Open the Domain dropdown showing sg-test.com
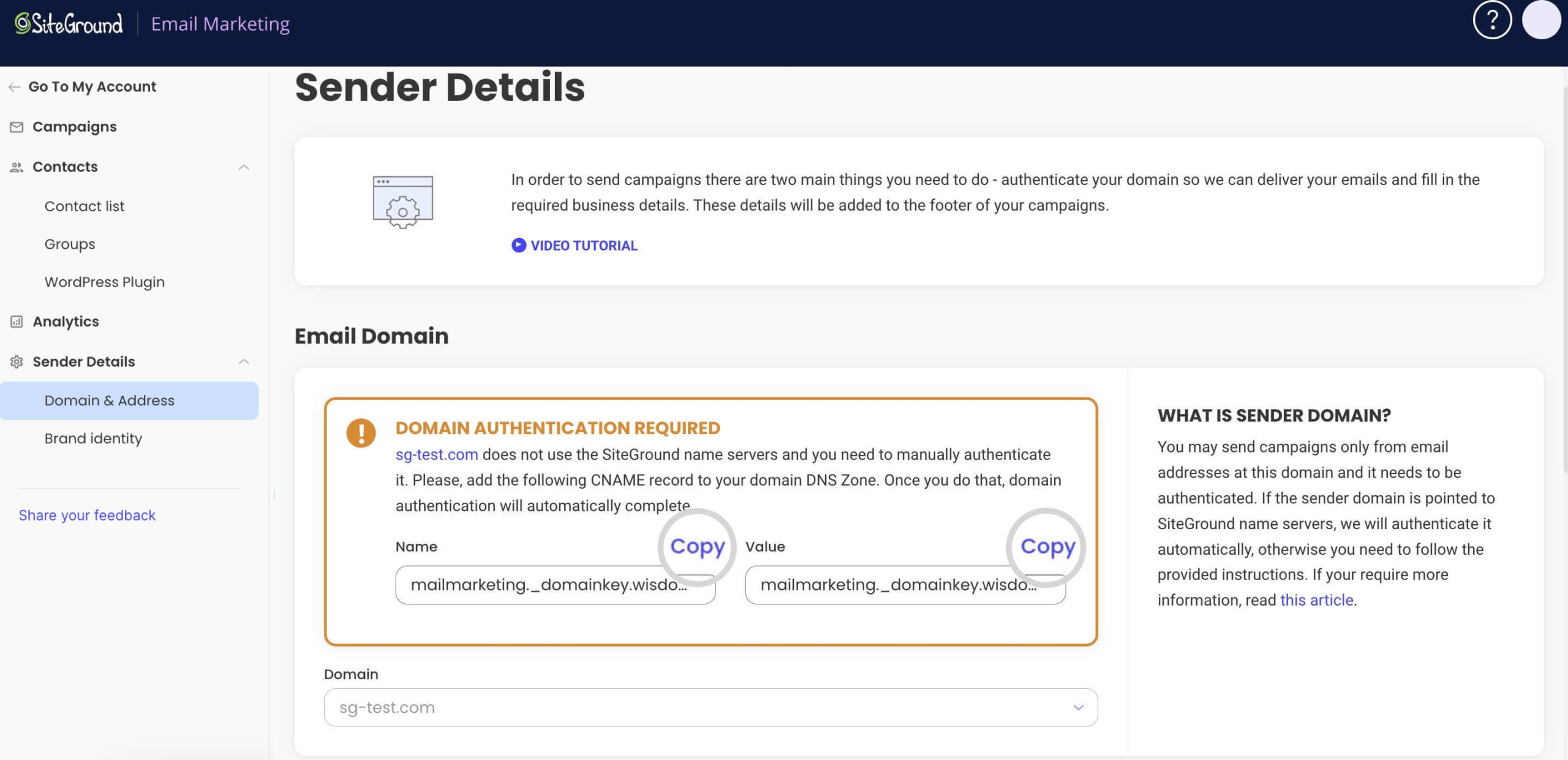Viewport: 1568px width, 760px height. [710, 707]
